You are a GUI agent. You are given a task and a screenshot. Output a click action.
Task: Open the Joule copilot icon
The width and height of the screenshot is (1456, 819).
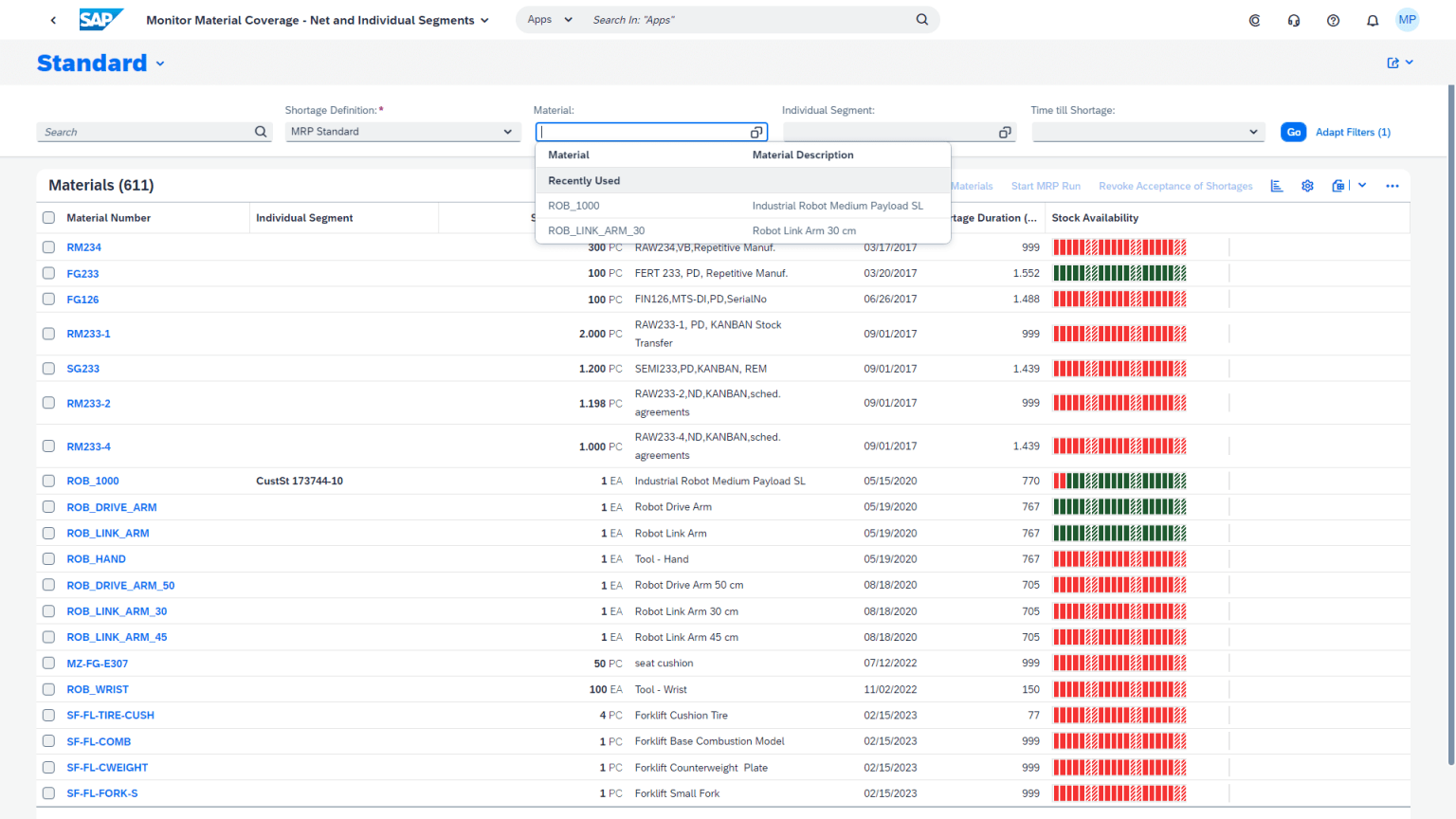coord(1254,19)
